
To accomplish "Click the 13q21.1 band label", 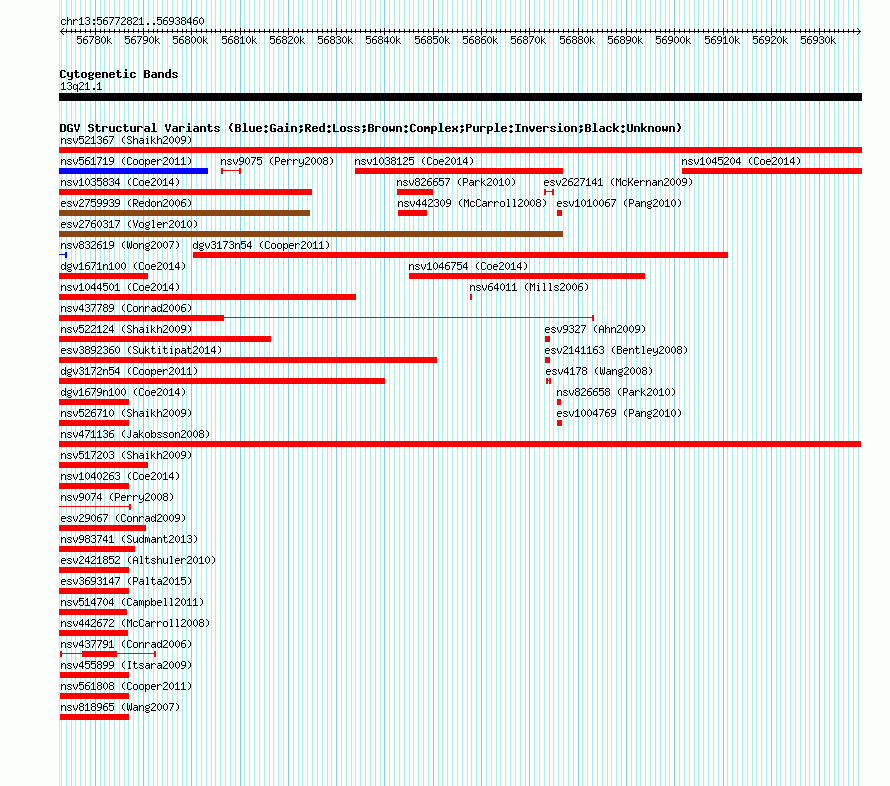I will pyautogui.click(x=81, y=86).
